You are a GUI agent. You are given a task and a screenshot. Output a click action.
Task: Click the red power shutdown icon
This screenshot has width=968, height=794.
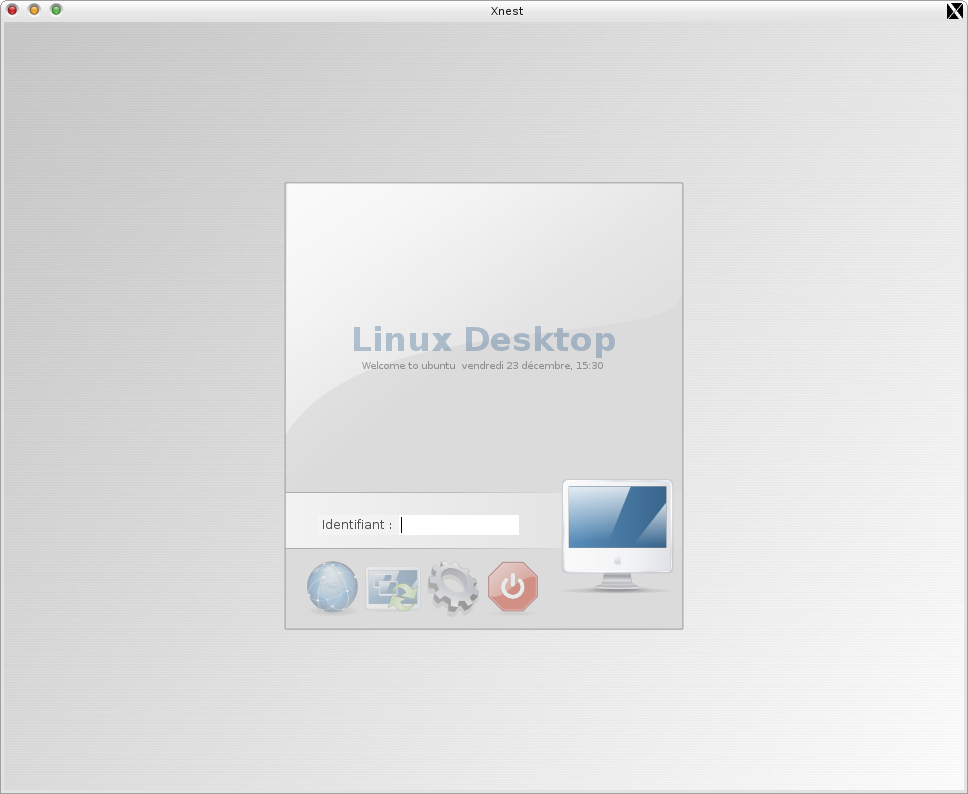(x=513, y=587)
